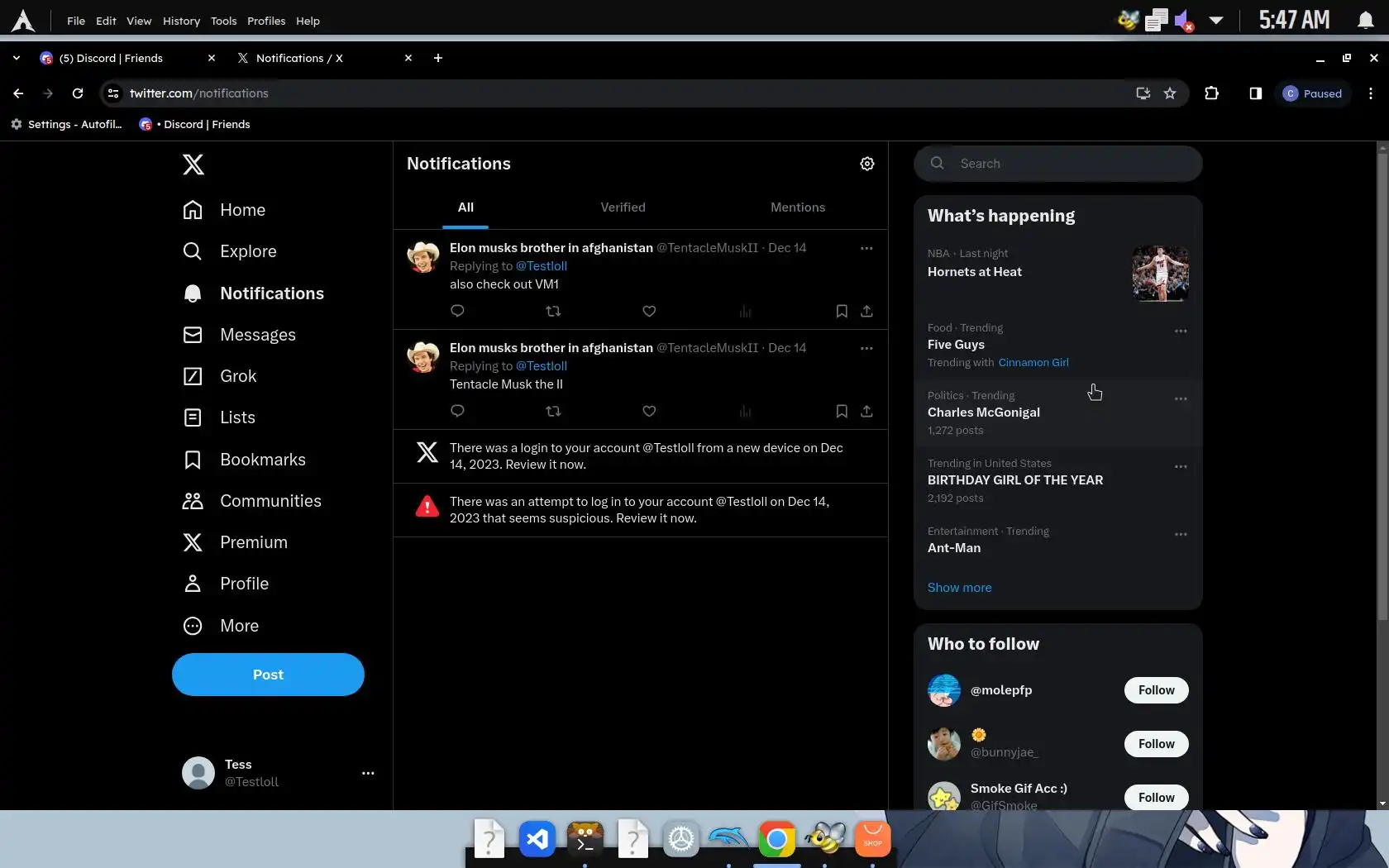
Task: View analytics of the 'also check out VM1' post
Action: point(745,311)
